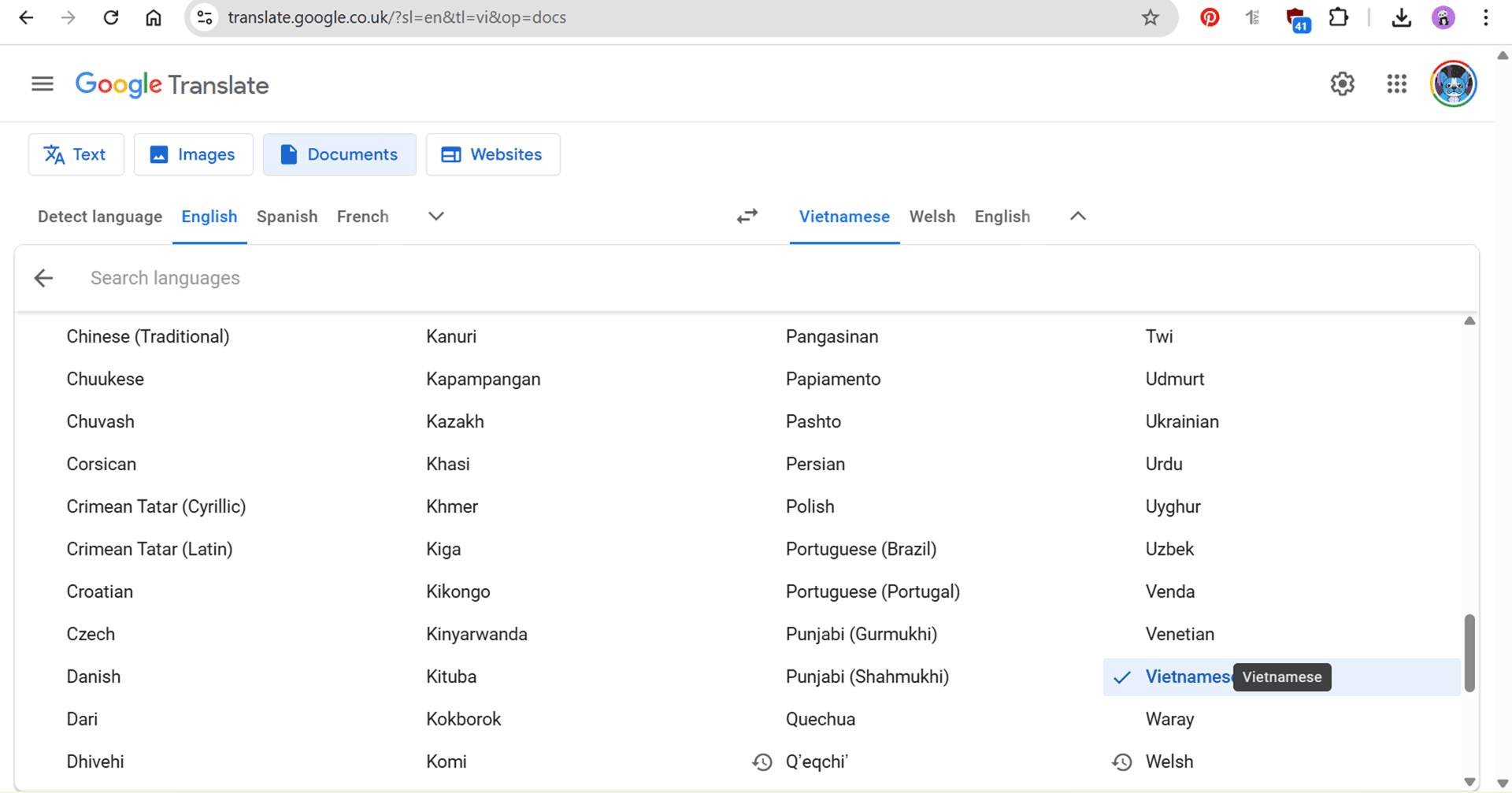Screen dimensions: 1512x793
Task: Choose Welsh from recent languages list
Action: [1169, 762]
